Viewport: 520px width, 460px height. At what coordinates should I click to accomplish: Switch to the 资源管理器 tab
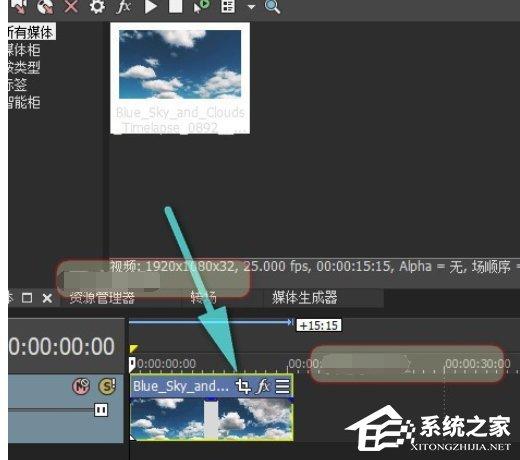(102, 298)
